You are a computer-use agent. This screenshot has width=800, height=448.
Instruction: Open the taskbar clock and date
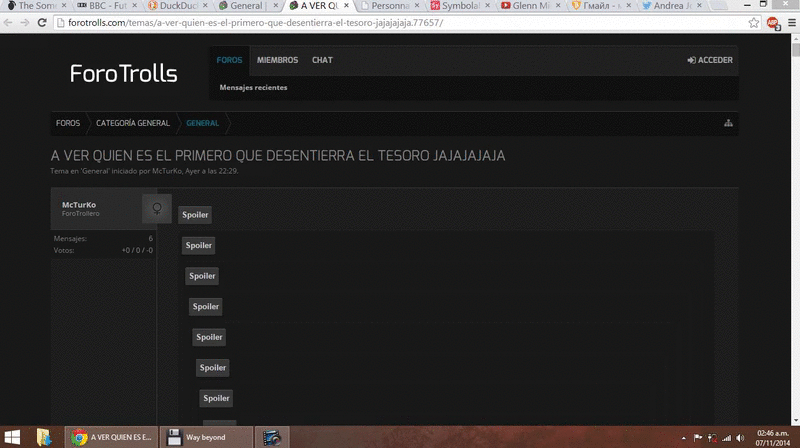(772, 438)
